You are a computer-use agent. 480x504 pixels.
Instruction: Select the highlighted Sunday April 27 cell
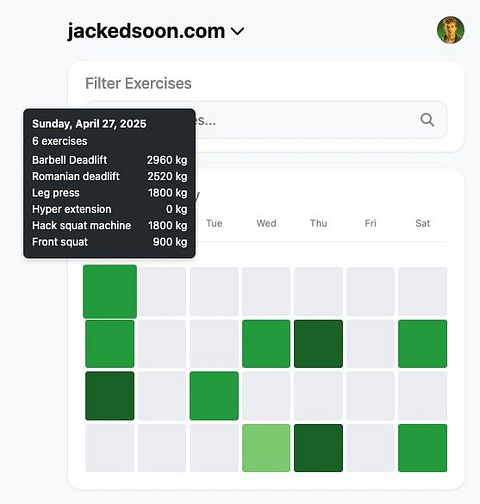[110, 291]
